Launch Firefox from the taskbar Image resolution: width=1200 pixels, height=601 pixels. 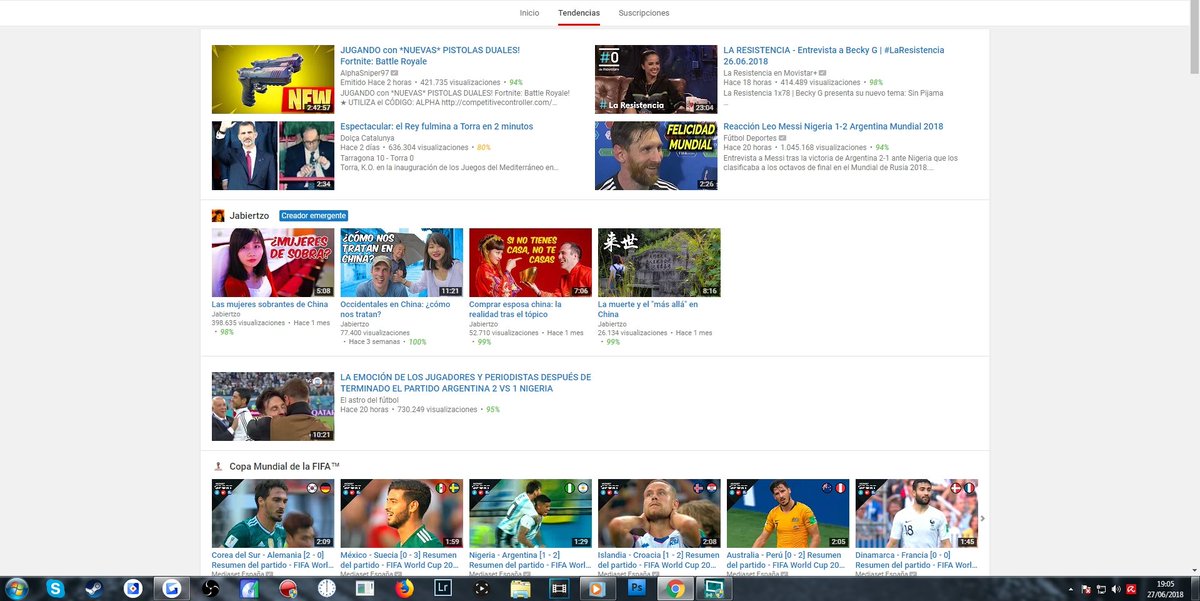pyautogui.click(x=405, y=588)
